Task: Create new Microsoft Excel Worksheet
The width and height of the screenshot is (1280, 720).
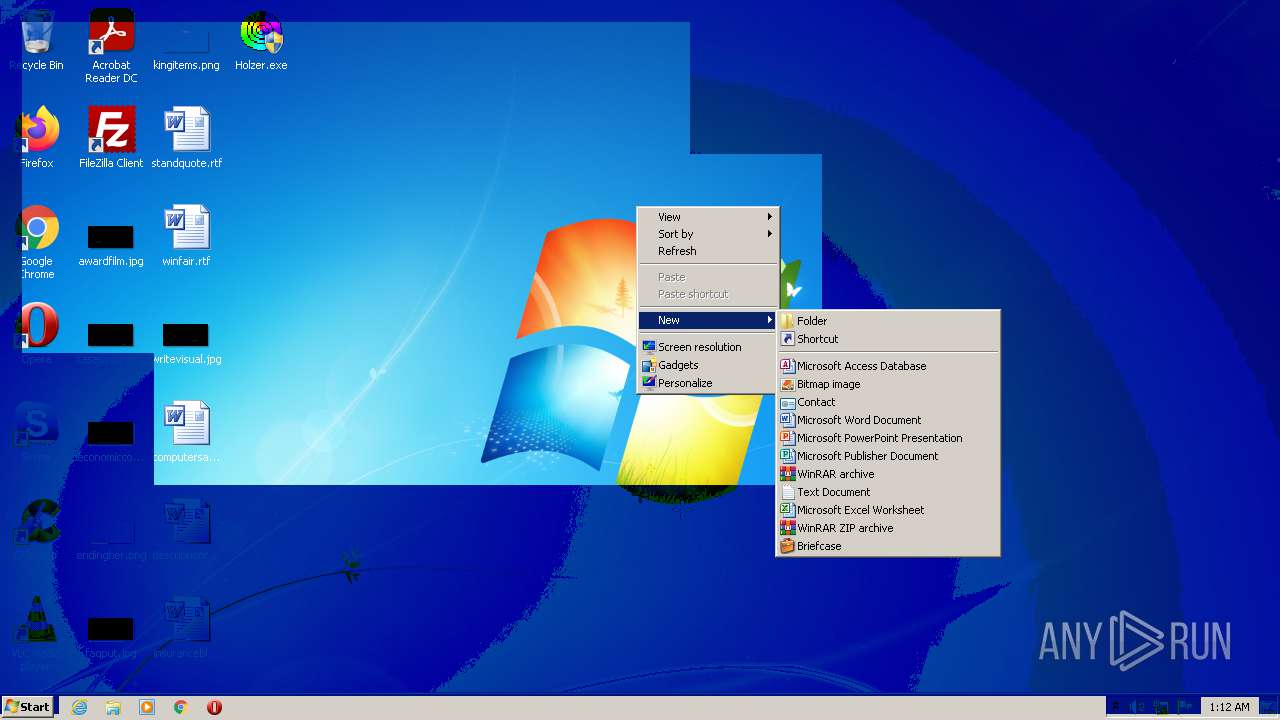Action: pos(888,510)
